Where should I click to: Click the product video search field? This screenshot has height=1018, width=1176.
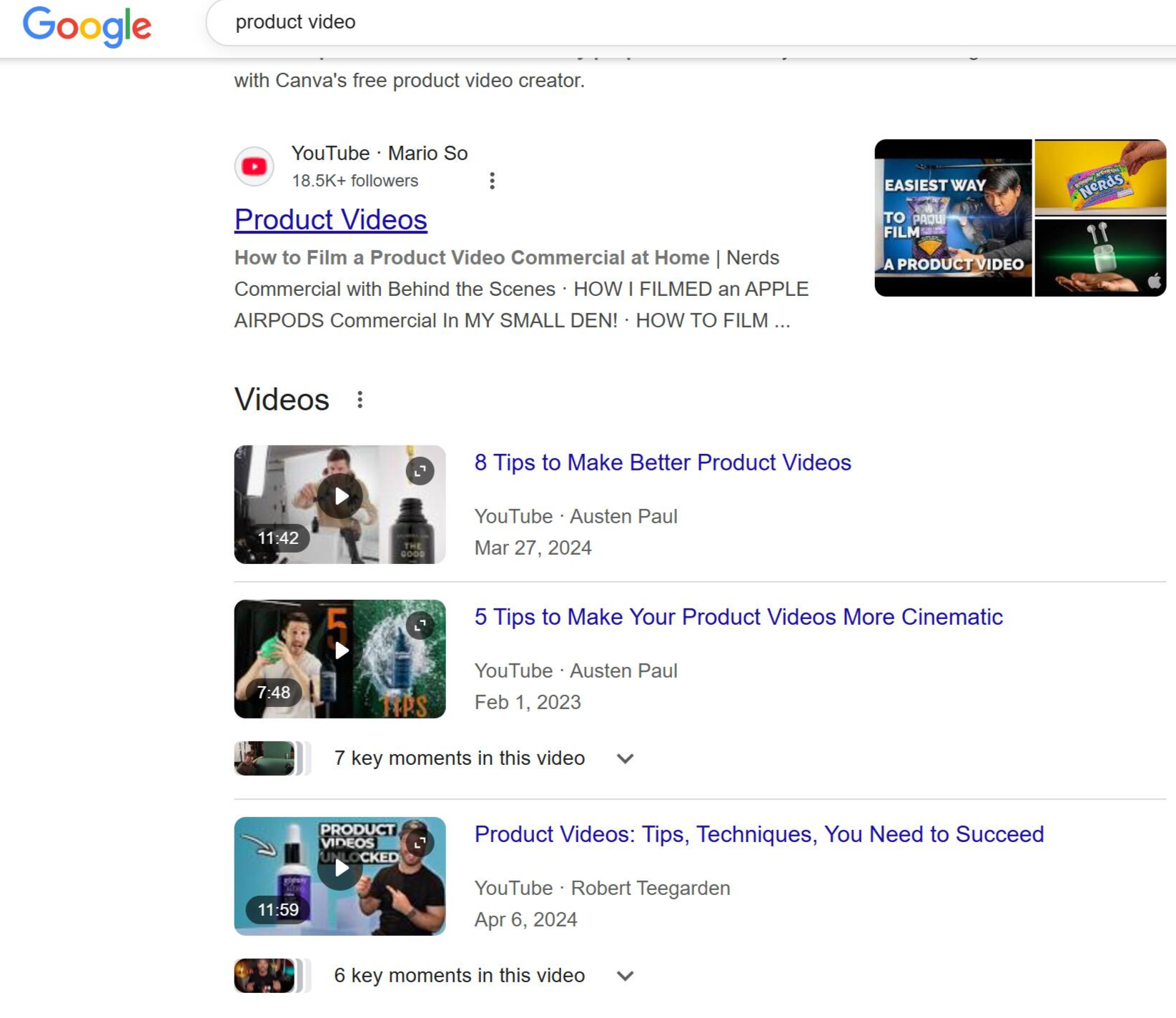[x=691, y=22]
